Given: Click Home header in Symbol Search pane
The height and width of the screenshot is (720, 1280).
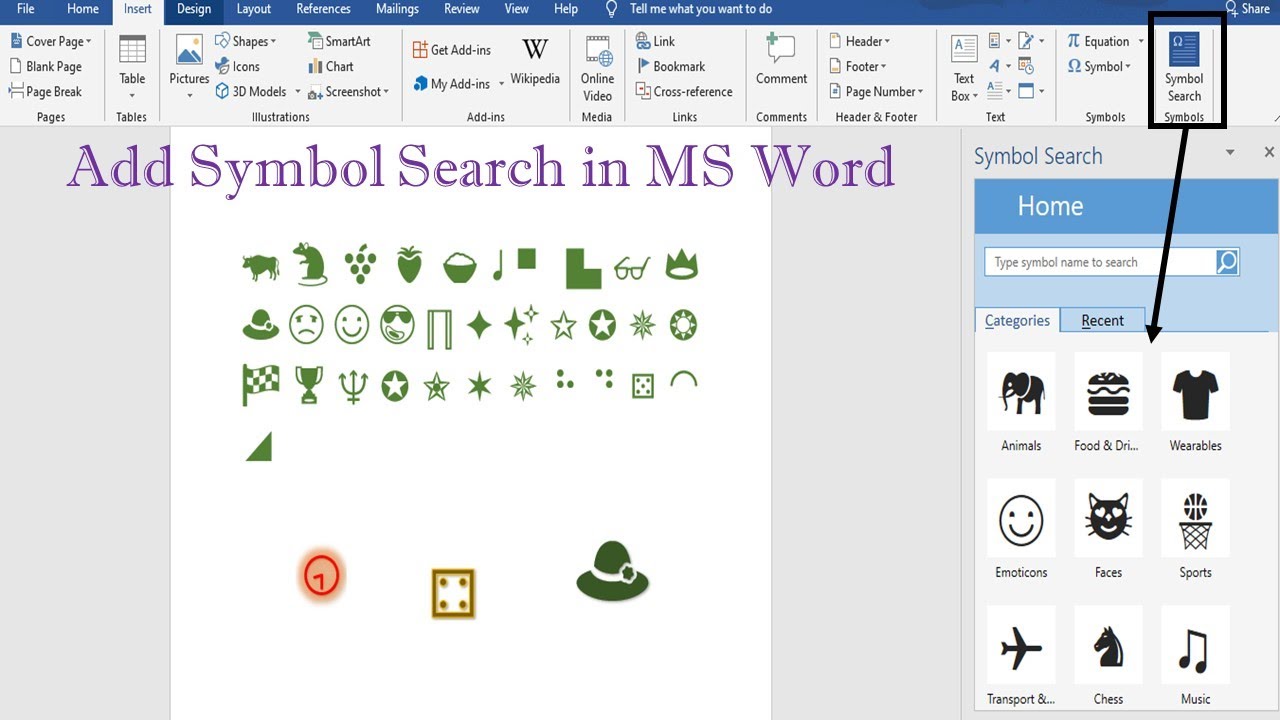Looking at the screenshot, I should click(1050, 206).
